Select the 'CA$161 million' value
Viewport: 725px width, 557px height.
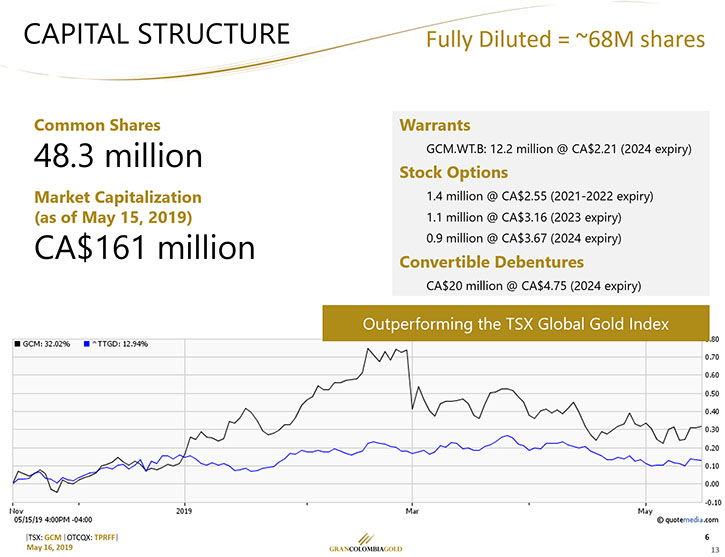click(145, 248)
